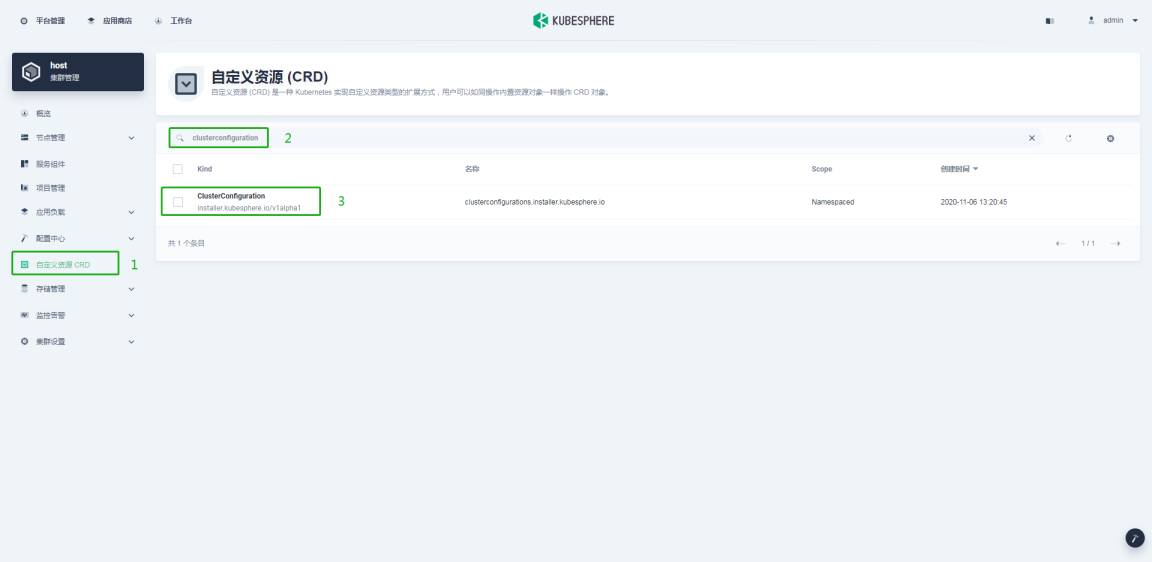Select 自定义资源 CRD in sidebar
This screenshot has height=562, width=1152.
pyautogui.click(x=62, y=265)
